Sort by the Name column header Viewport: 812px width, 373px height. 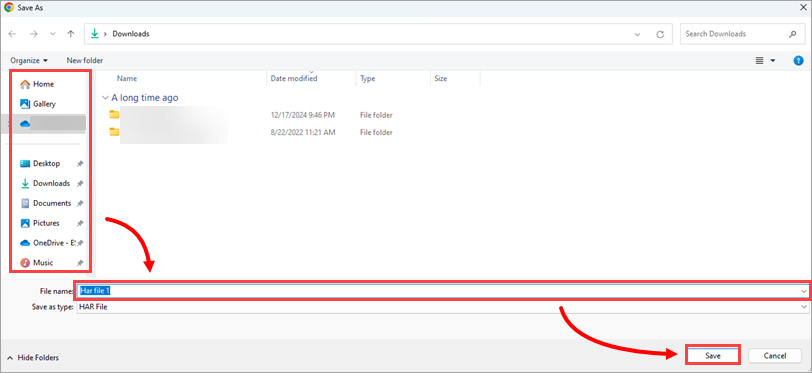click(x=127, y=79)
